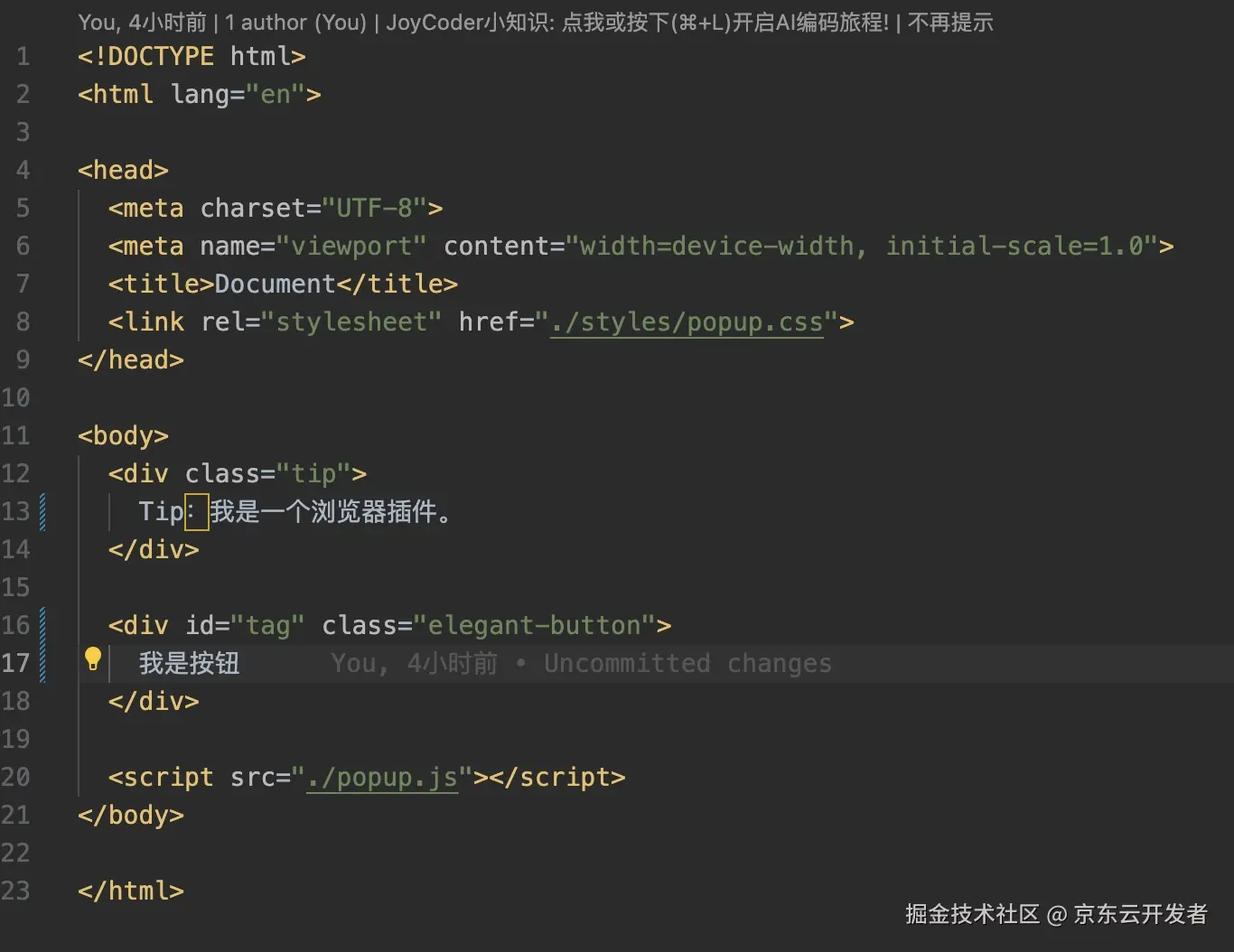Click line number 1 in the gutter
1234x952 pixels.
point(23,57)
